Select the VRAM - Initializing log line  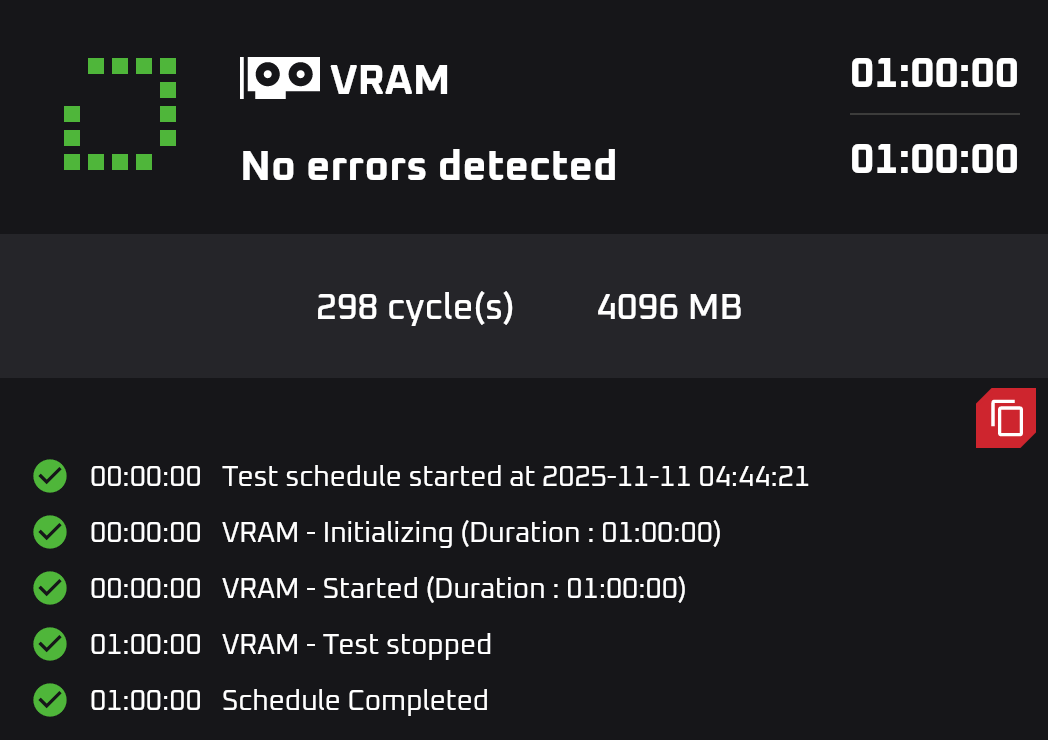[406, 533]
